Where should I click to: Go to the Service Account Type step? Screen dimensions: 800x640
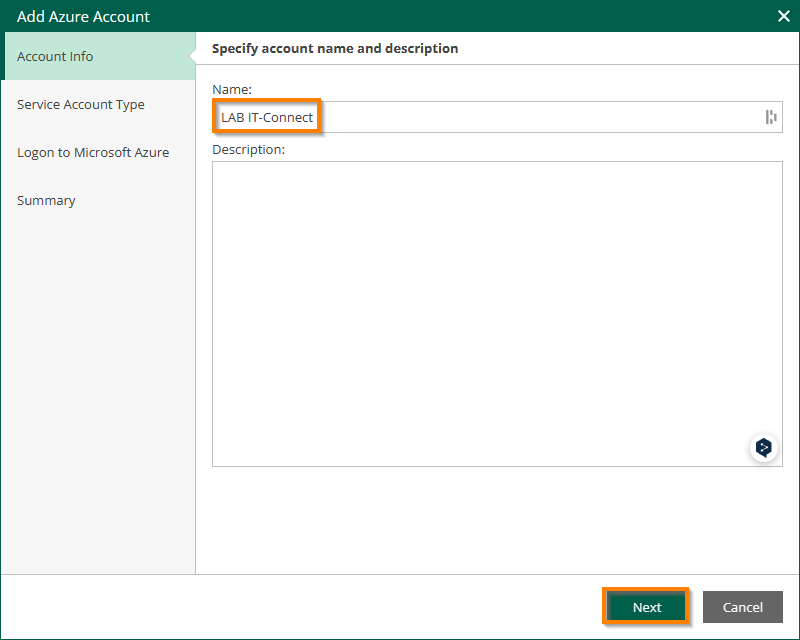(81, 105)
